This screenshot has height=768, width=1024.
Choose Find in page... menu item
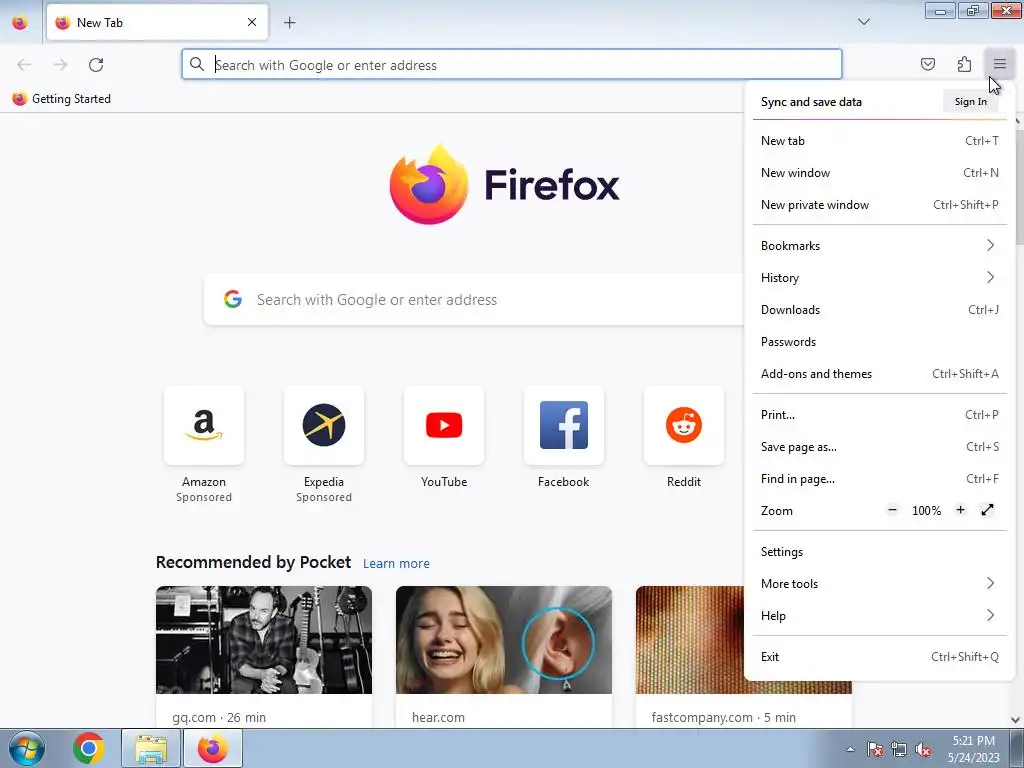click(x=879, y=479)
